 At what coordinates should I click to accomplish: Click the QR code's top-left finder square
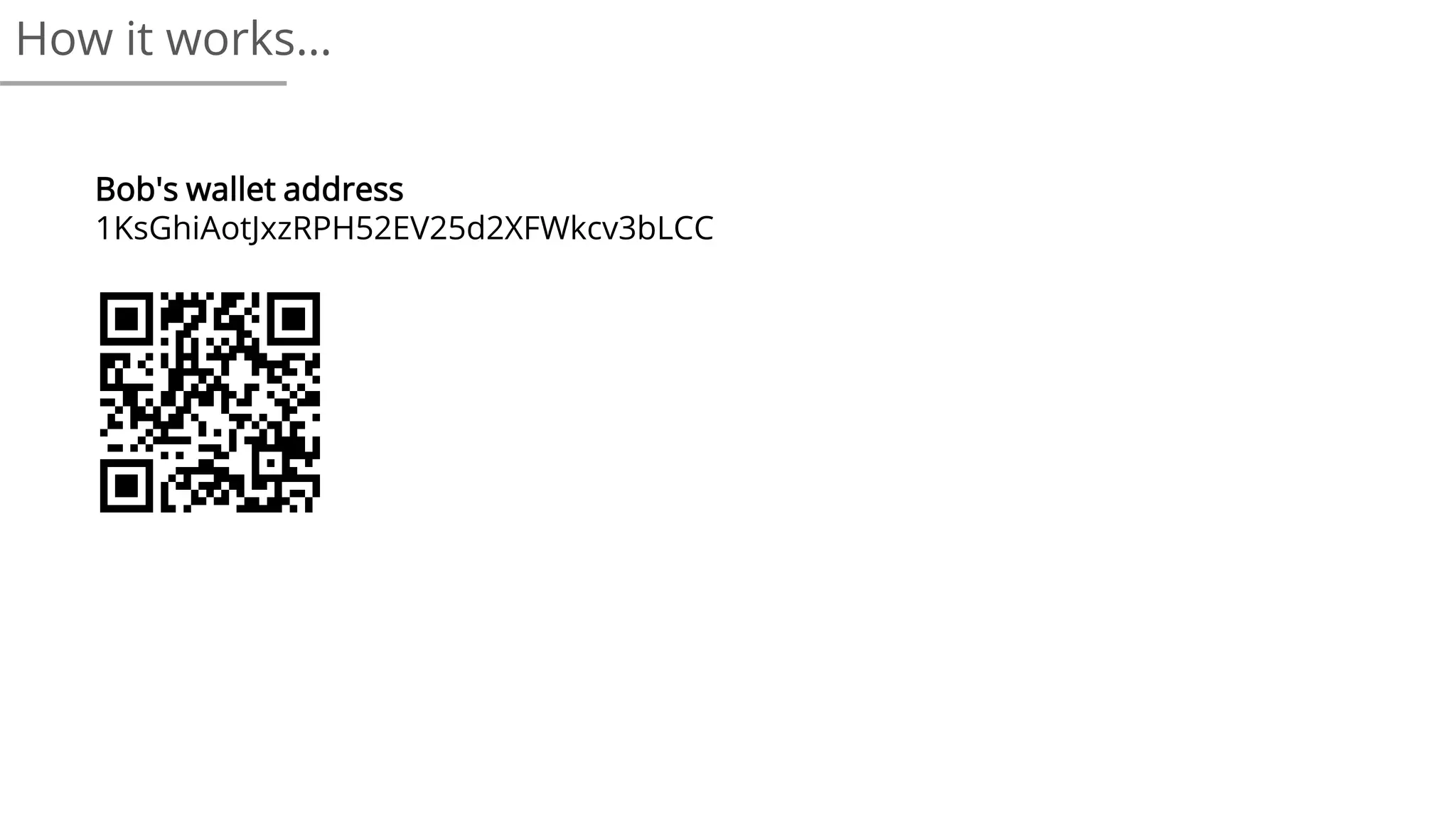[127, 318]
